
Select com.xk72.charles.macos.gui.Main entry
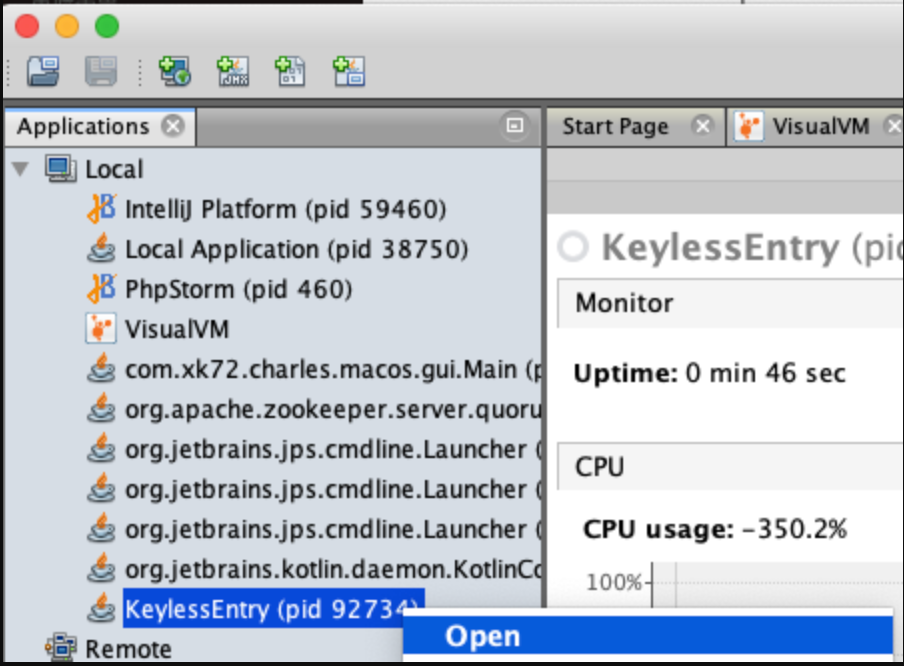pyautogui.click(x=333, y=370)
